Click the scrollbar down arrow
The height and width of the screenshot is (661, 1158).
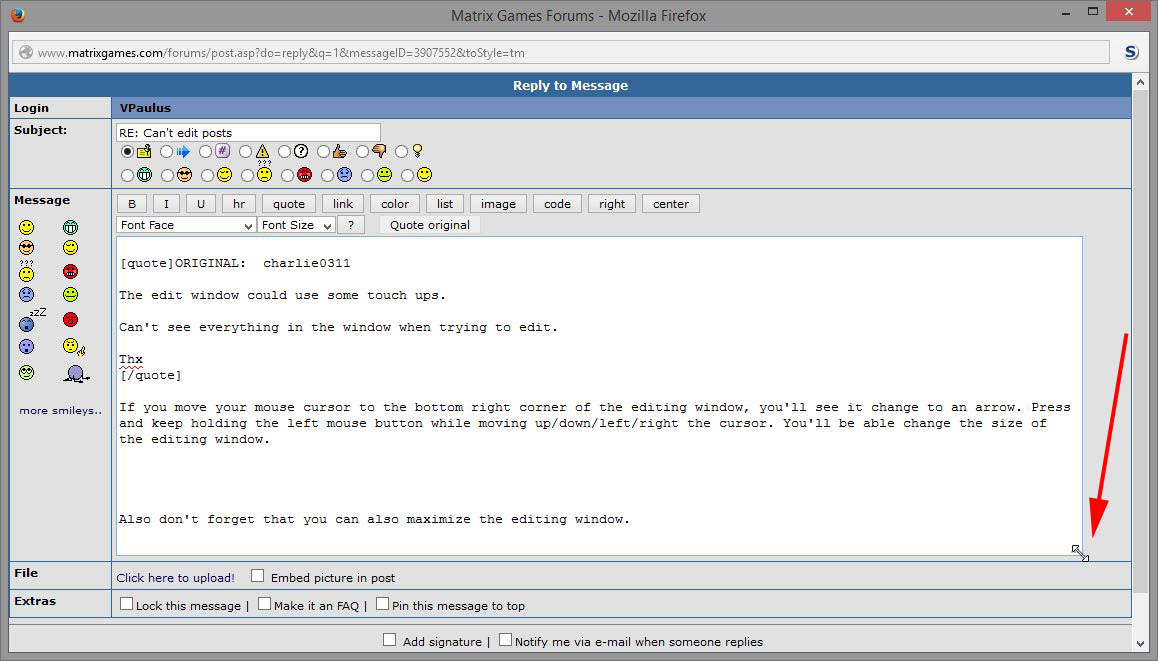pos(1140,644)
